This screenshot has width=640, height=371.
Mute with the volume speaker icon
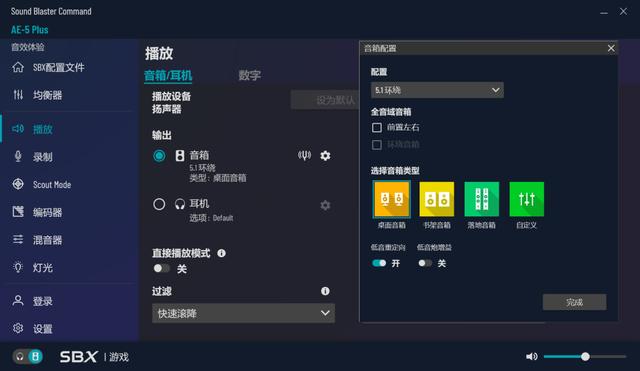[531, 357]
